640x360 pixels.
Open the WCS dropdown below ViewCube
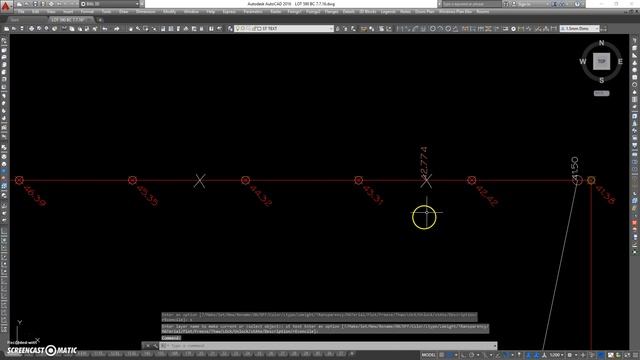[x=601, y=93]
